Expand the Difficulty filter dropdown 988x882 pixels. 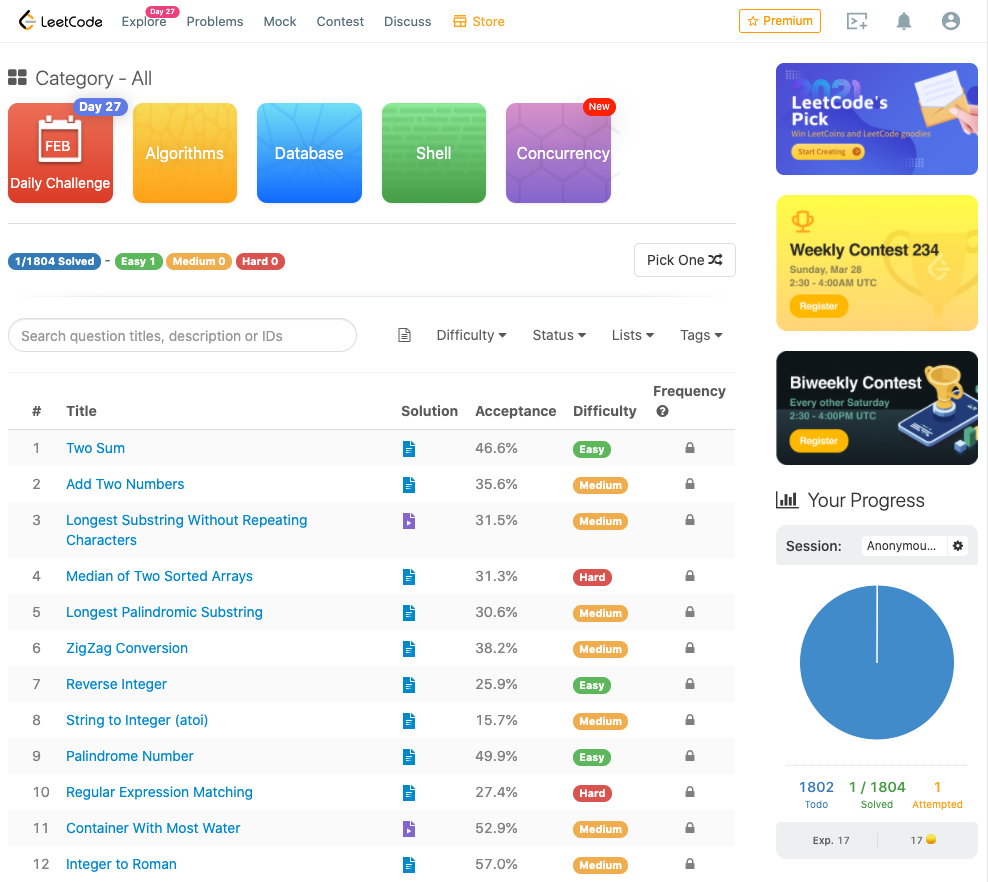point(471,335)
